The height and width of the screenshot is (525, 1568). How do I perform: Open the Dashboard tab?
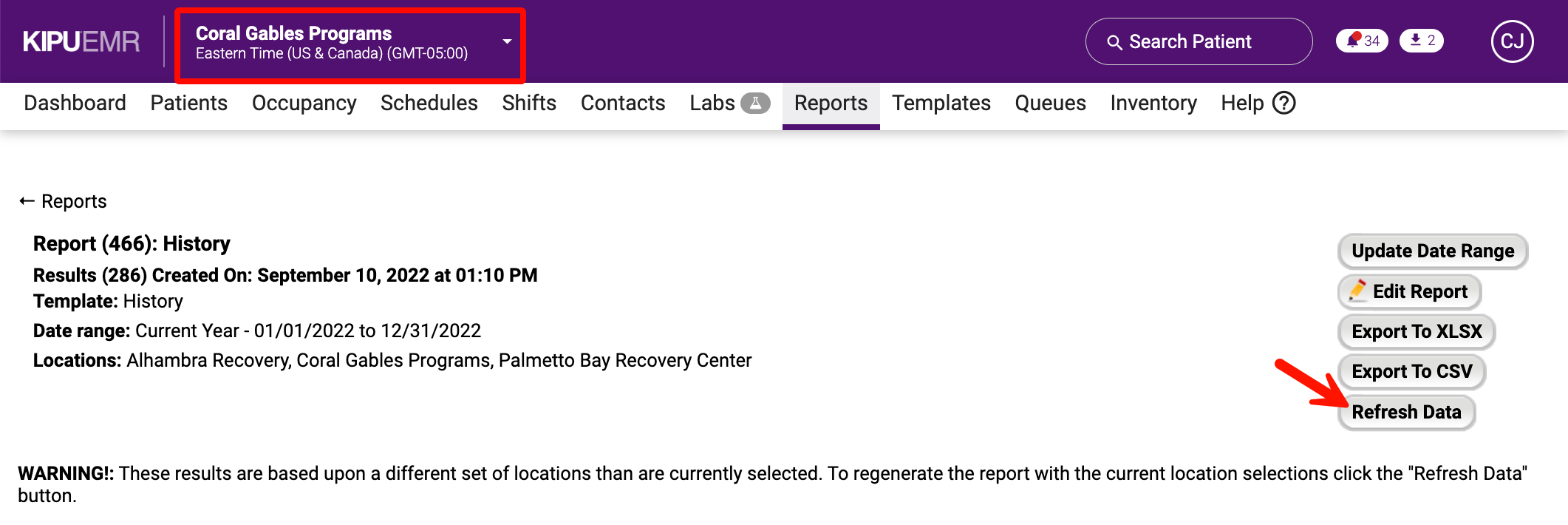(x=75, y=104)
